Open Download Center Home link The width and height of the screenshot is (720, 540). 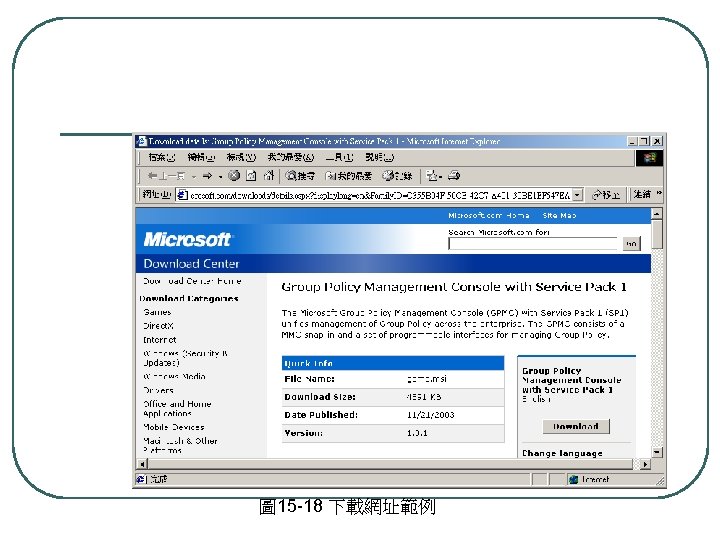click(x=192, y=281)
